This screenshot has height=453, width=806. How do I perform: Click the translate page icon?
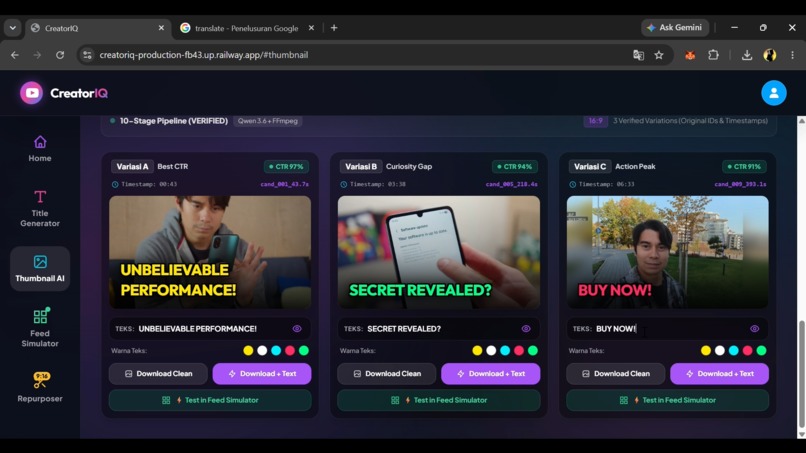(x=638, y=55)
